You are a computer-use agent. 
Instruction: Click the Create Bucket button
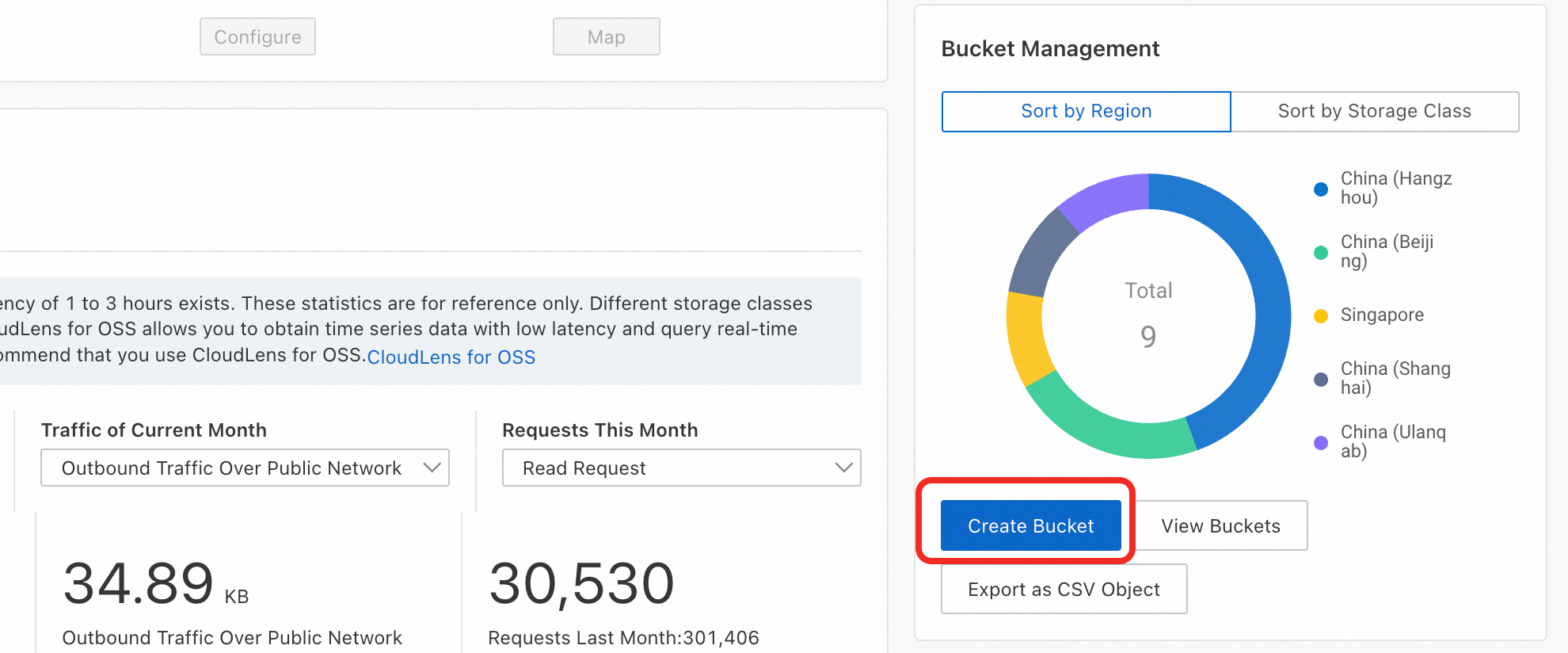point(1030,525)
